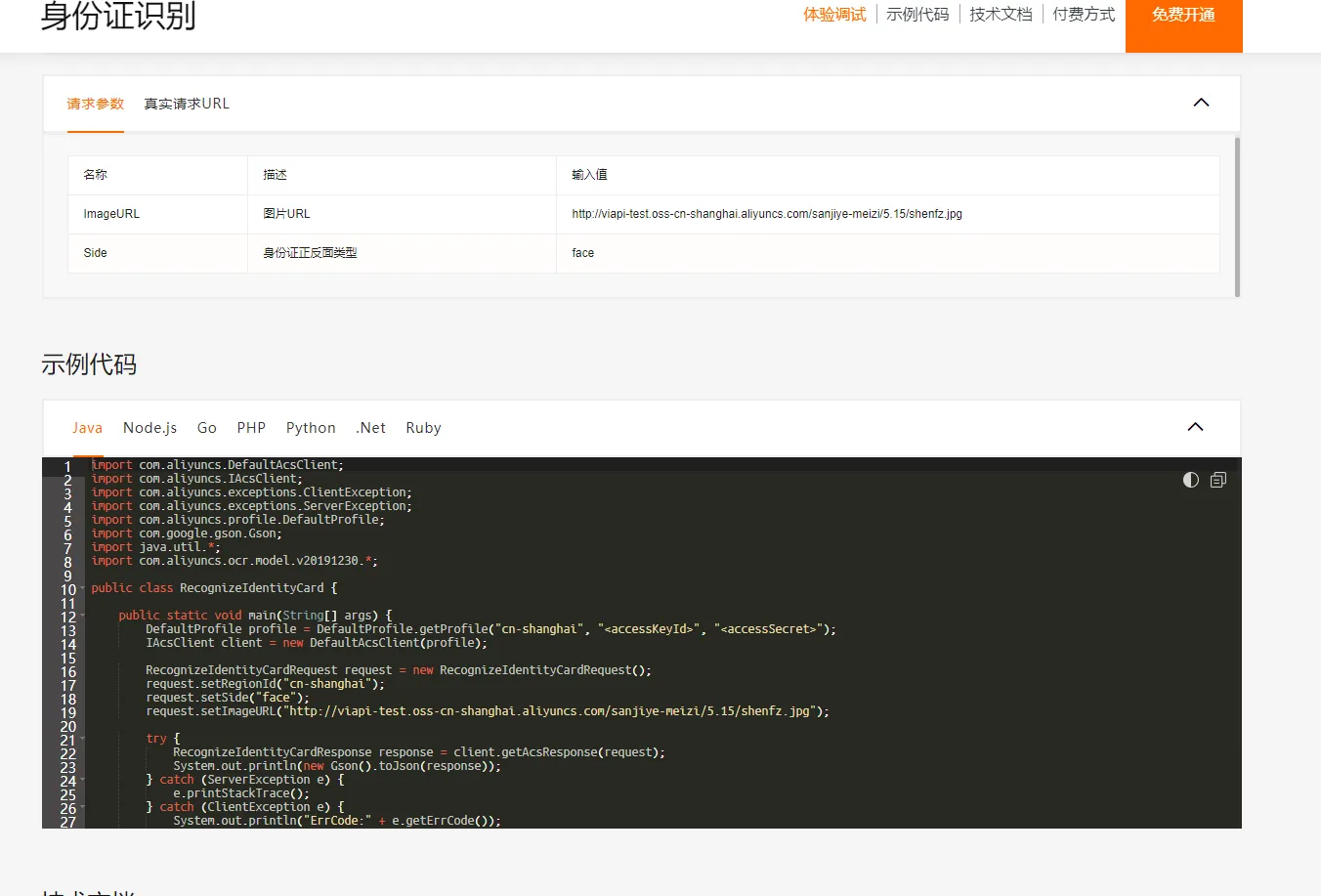Fold the class block at line 10
This screenshot has width=1321, height=896.
[82, 588]
